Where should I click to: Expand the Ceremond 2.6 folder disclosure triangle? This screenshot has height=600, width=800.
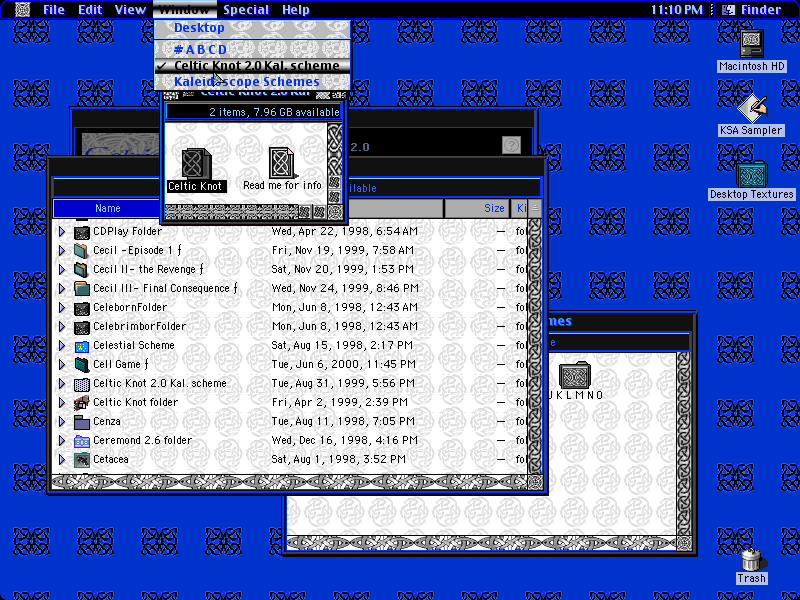[x=62, y=441]
